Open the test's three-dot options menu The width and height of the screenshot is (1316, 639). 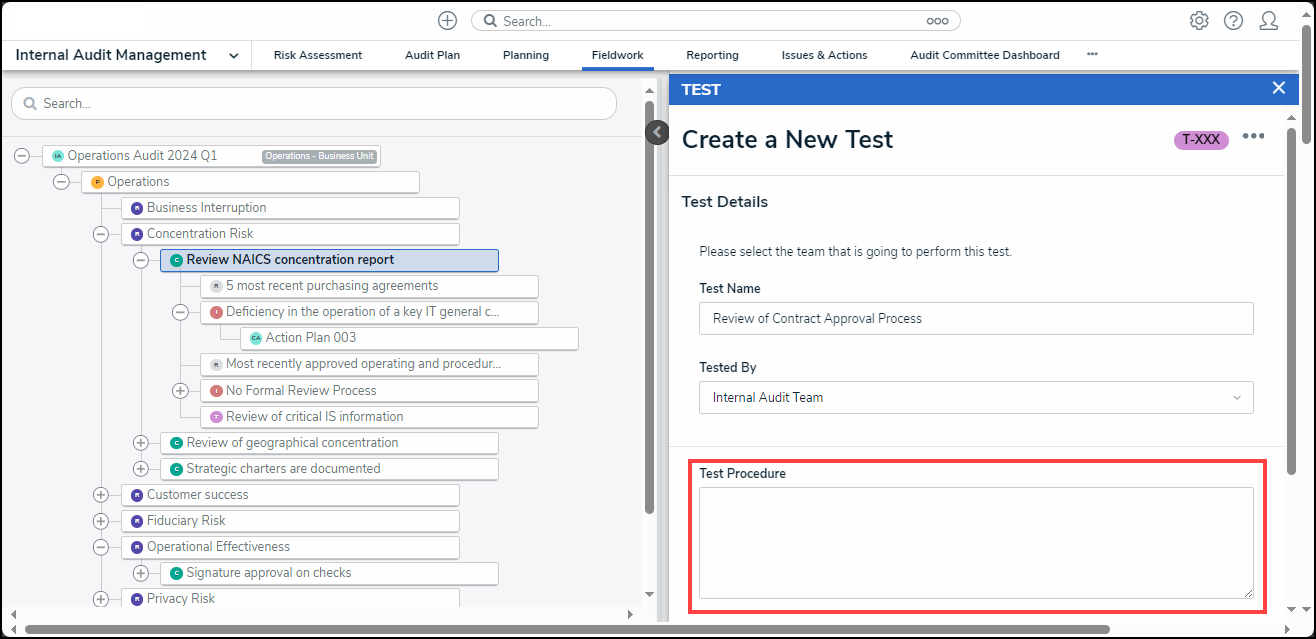1253,137
